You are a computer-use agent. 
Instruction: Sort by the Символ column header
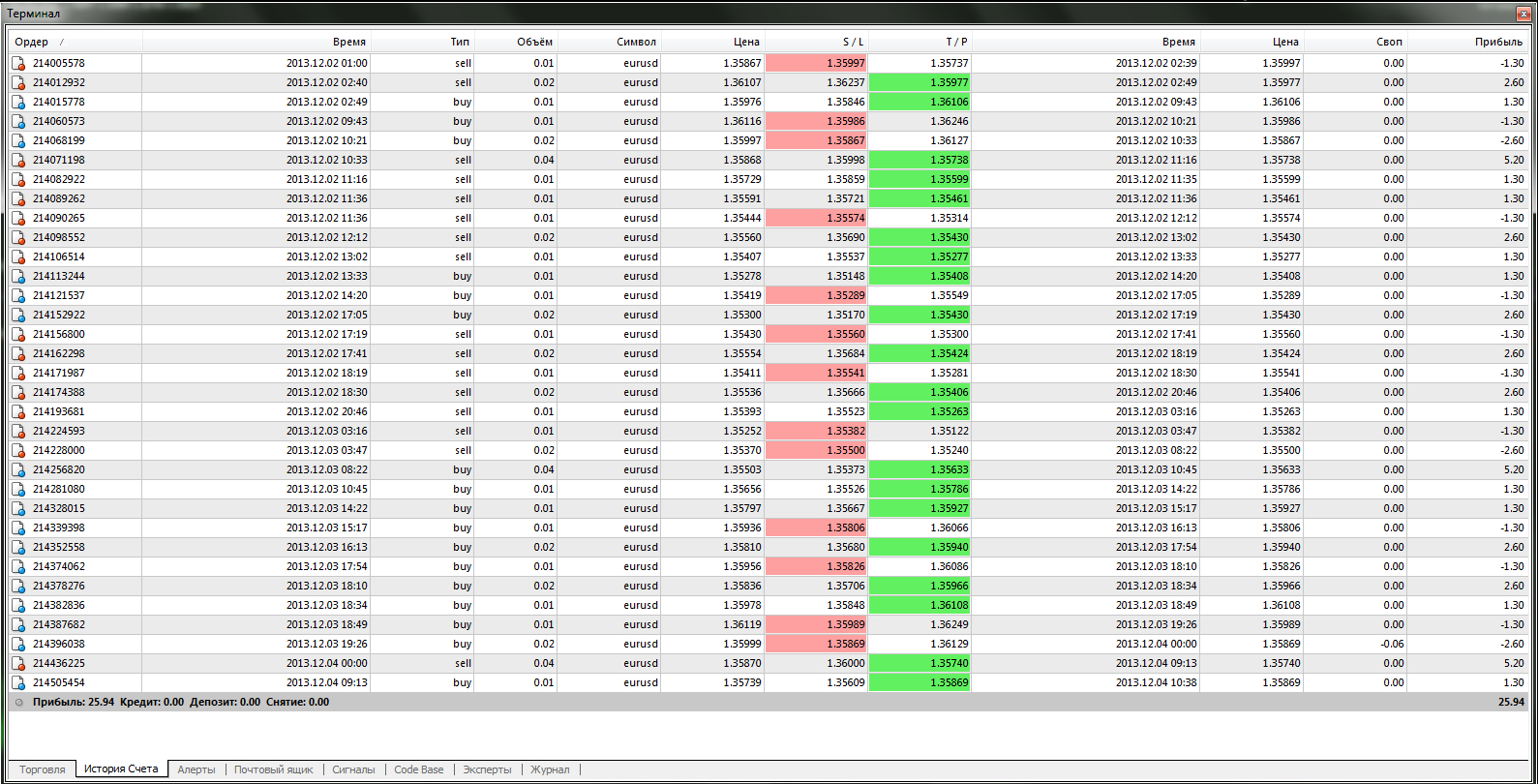(x=610, y=42)
